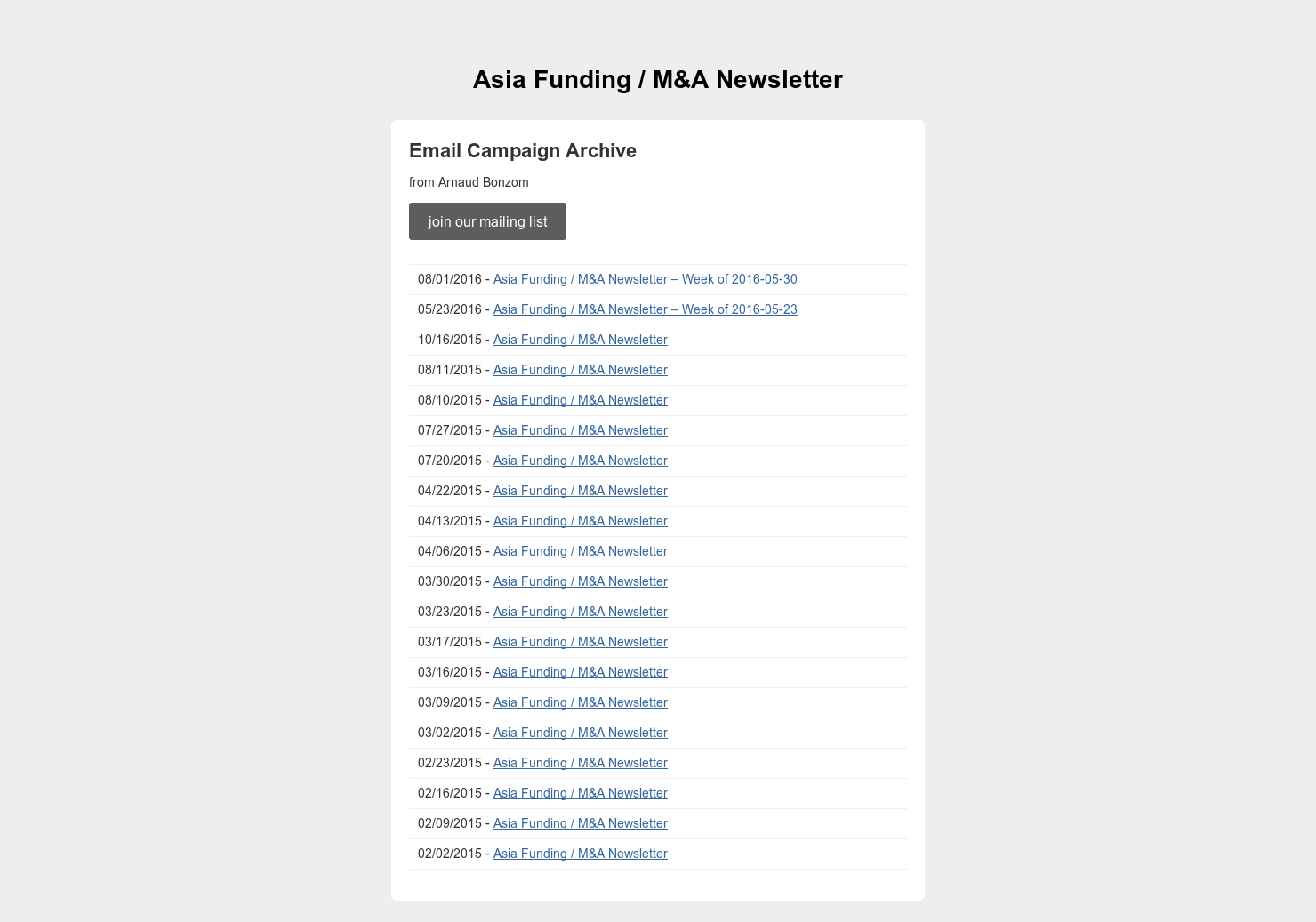Open the newsletter link dated 04/13/2015
The width and height of the screenshot is (1316, 922).
(581, 521)
